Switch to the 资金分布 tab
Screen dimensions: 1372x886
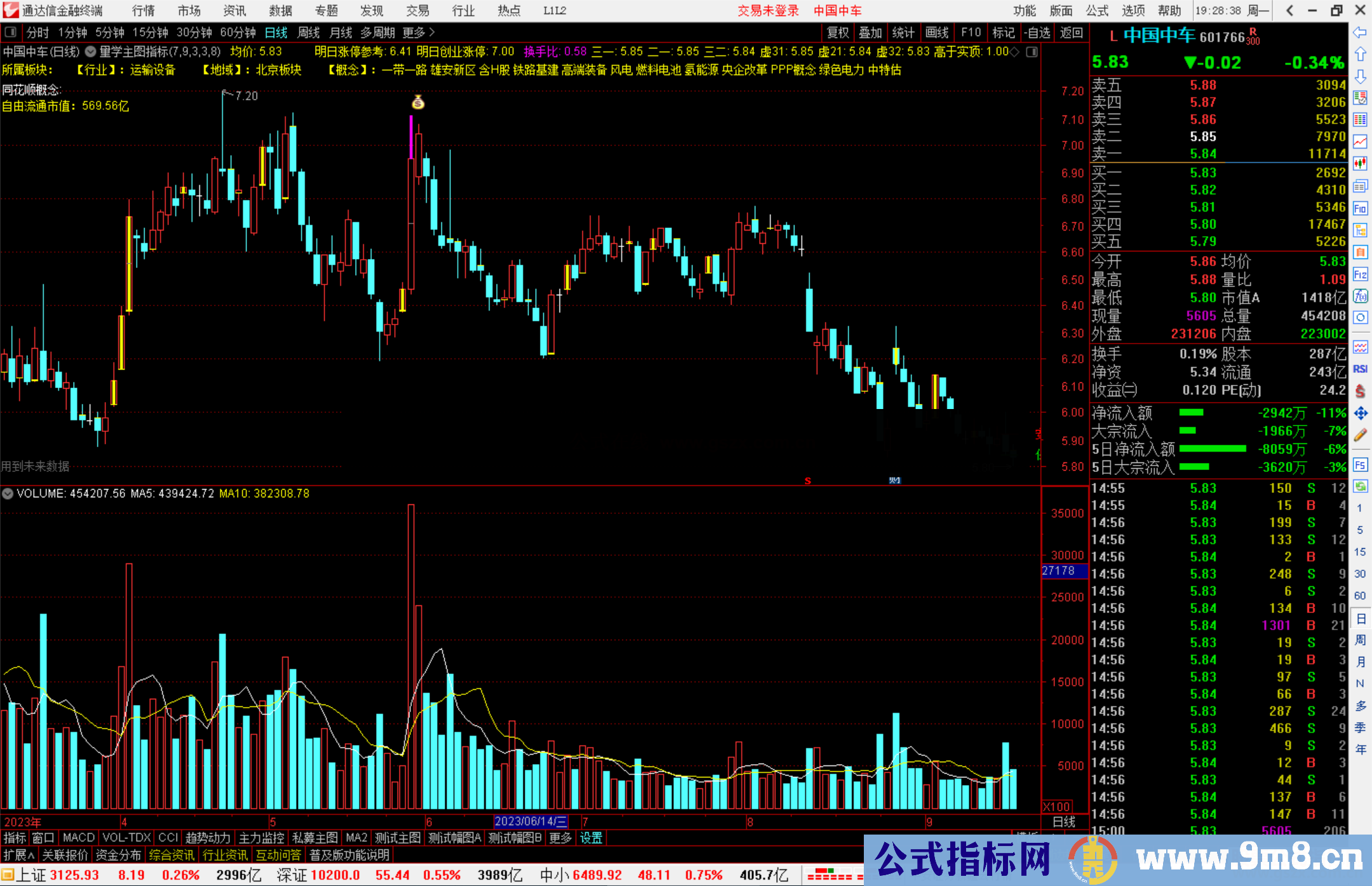pyautogui.click(x=118, y=855)
